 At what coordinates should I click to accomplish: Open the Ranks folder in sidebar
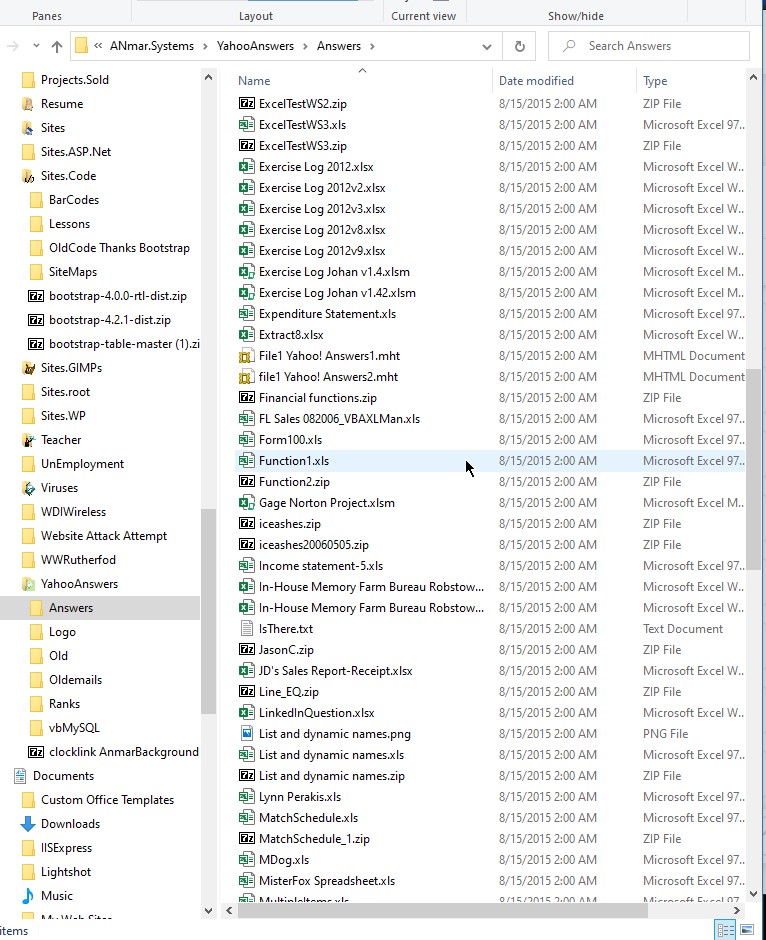point(64,704)
